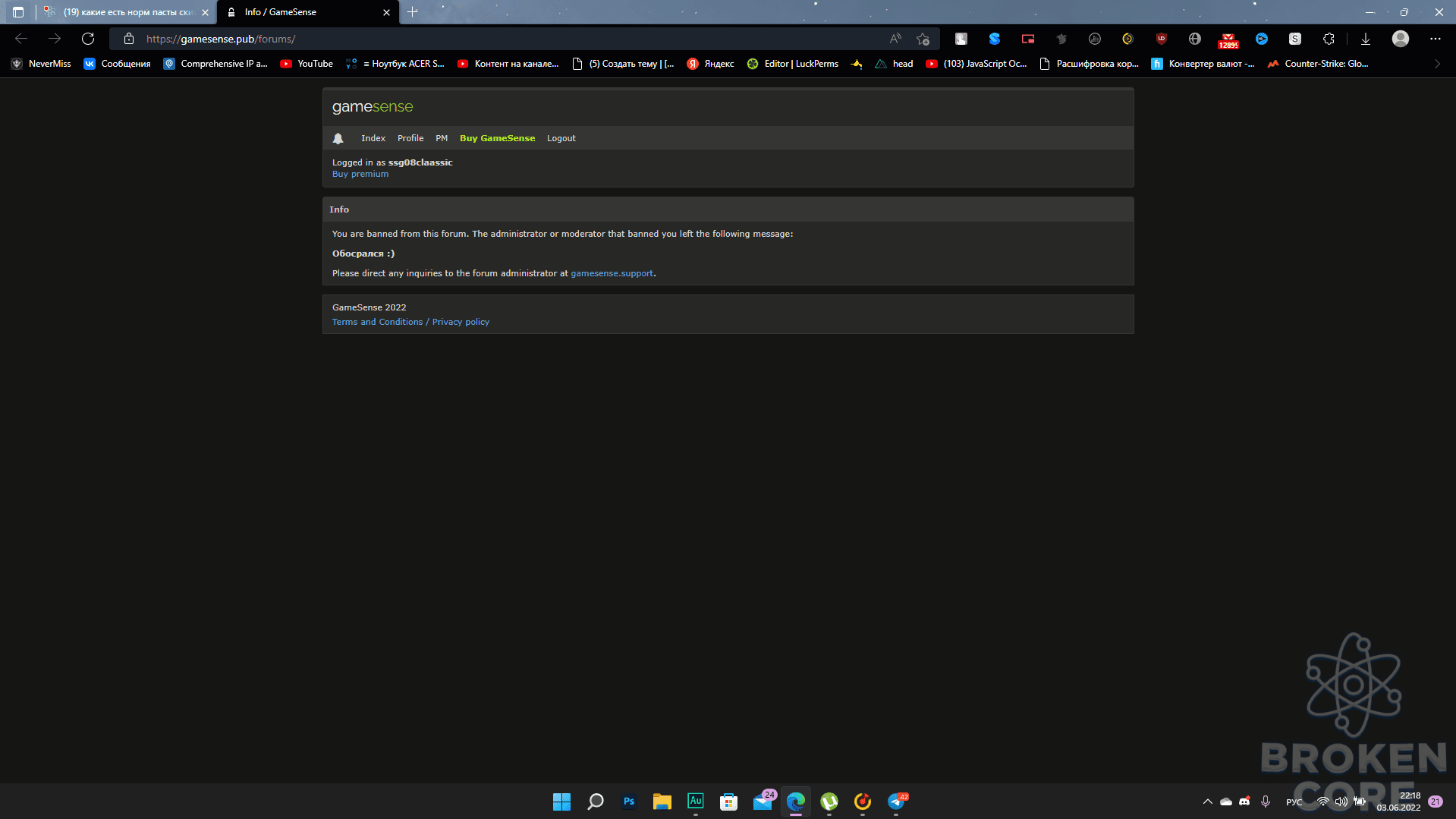Open PM private messages

coord(442,138)
